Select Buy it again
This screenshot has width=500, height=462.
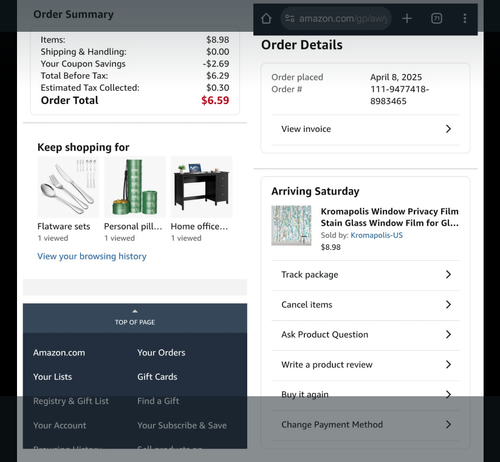click(x=365, y=395)
